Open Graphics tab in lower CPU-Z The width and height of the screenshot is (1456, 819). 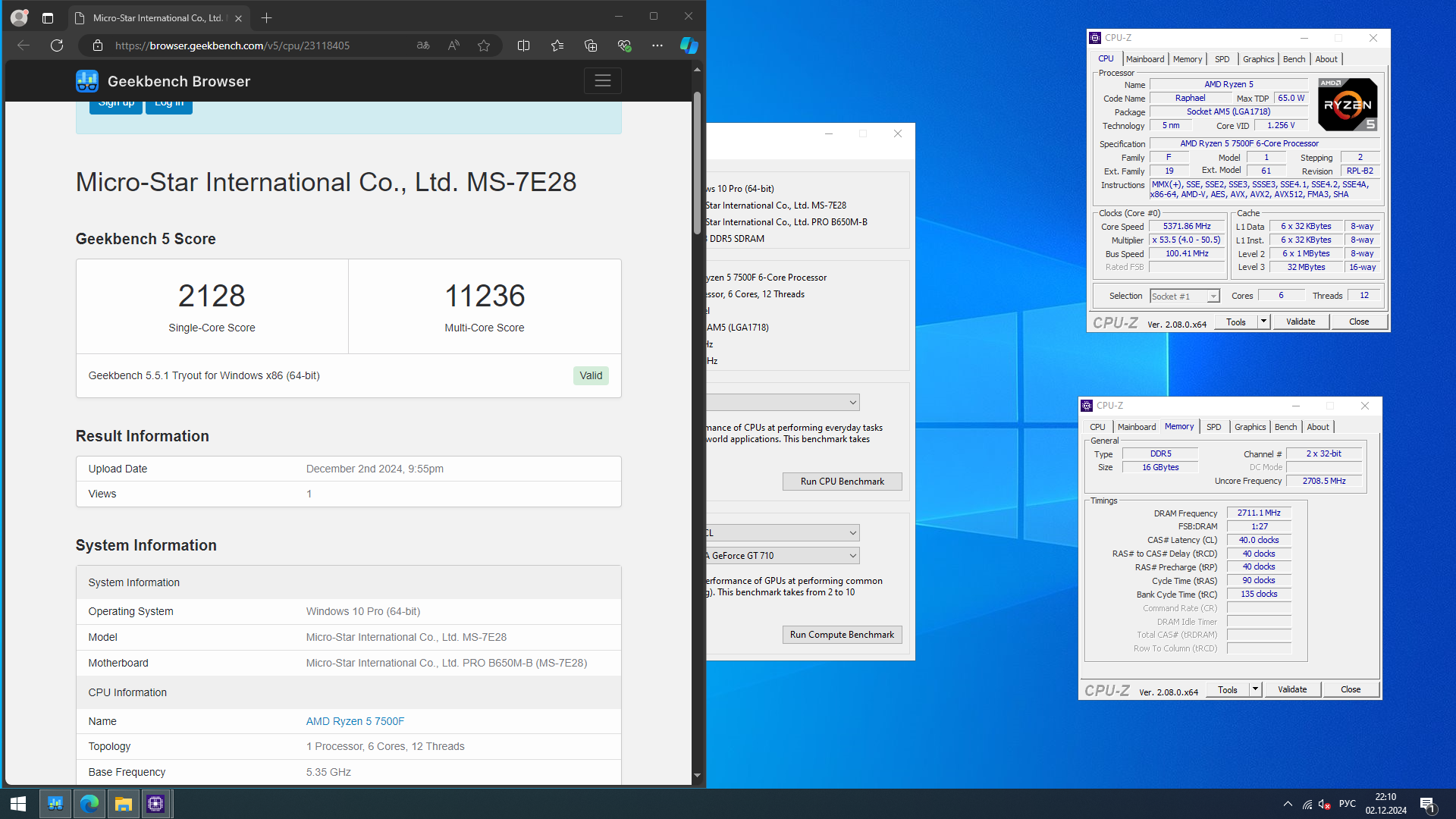(1250, 427)
